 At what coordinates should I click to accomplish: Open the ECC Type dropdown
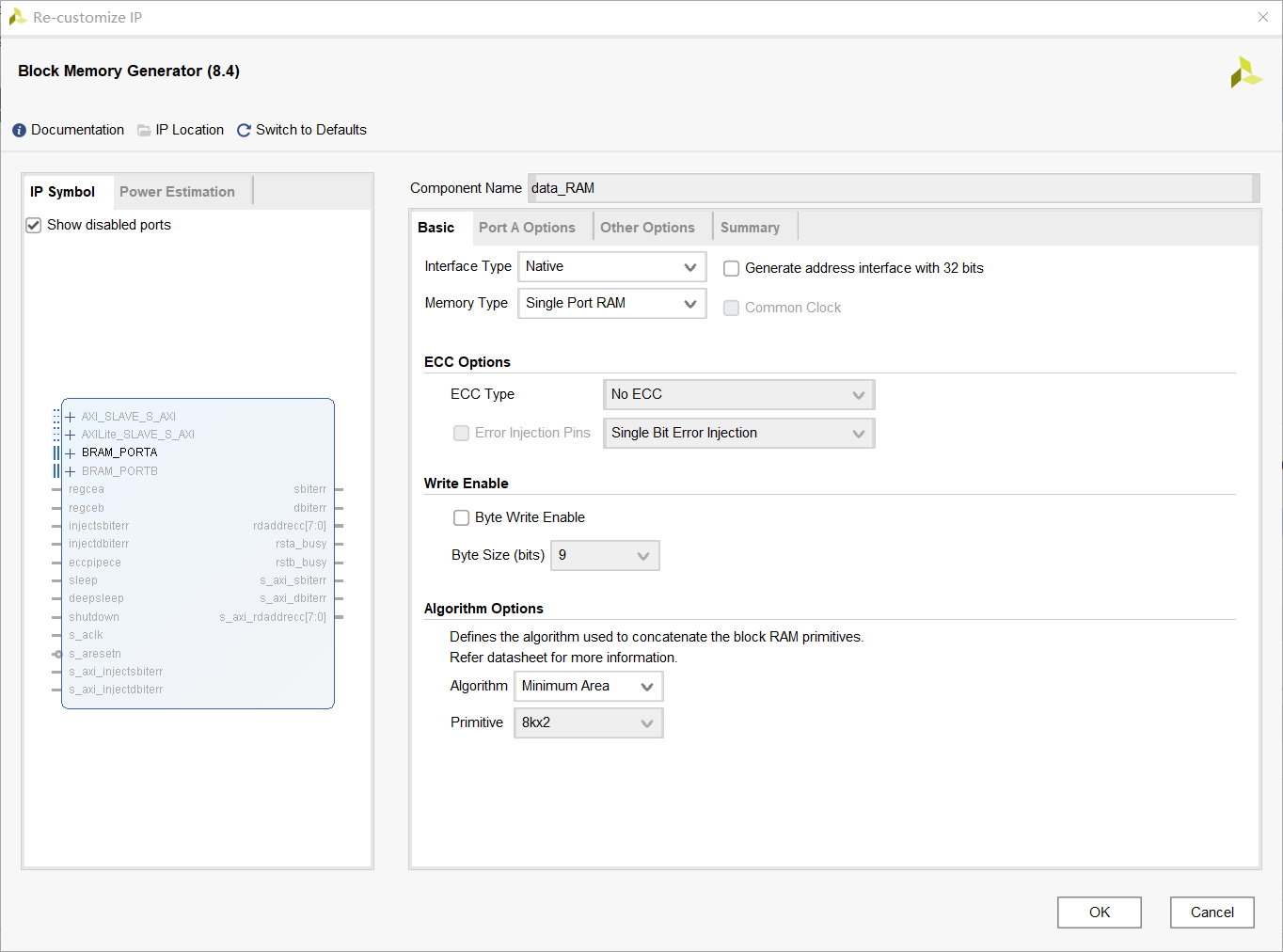739,394
